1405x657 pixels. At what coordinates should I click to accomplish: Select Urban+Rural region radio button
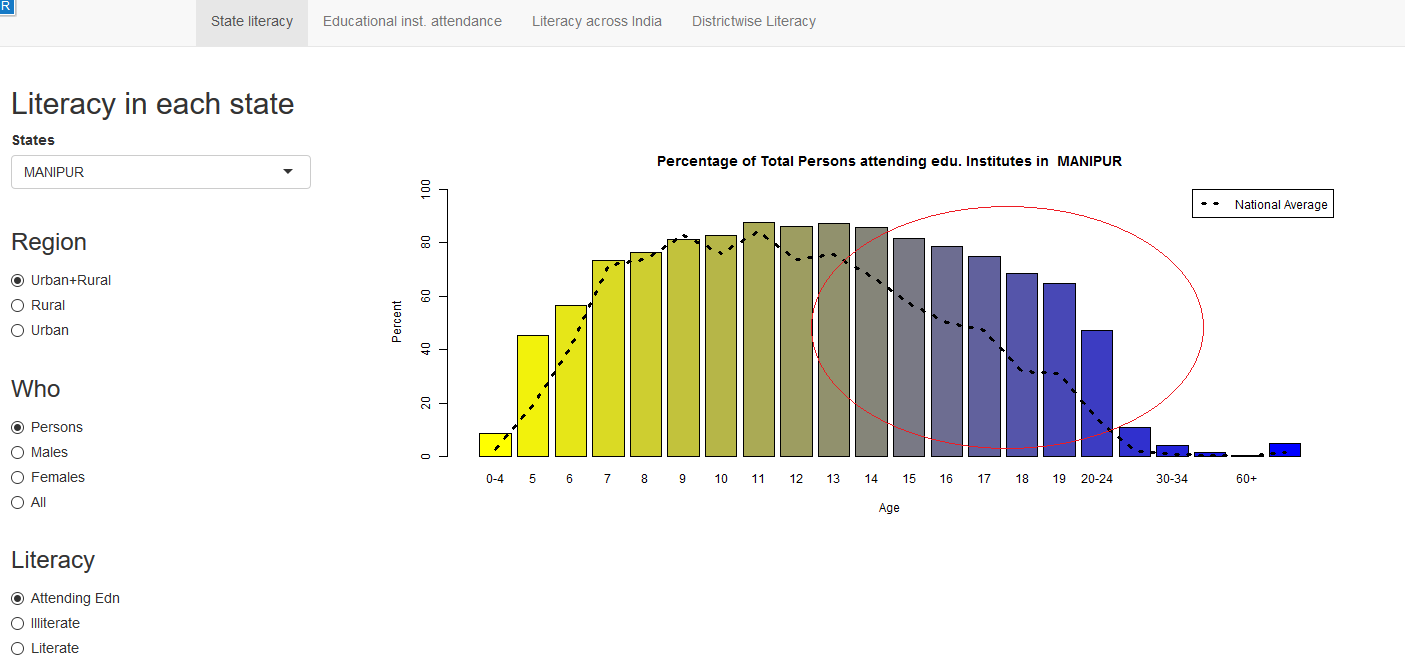click(x=17, y=280)
